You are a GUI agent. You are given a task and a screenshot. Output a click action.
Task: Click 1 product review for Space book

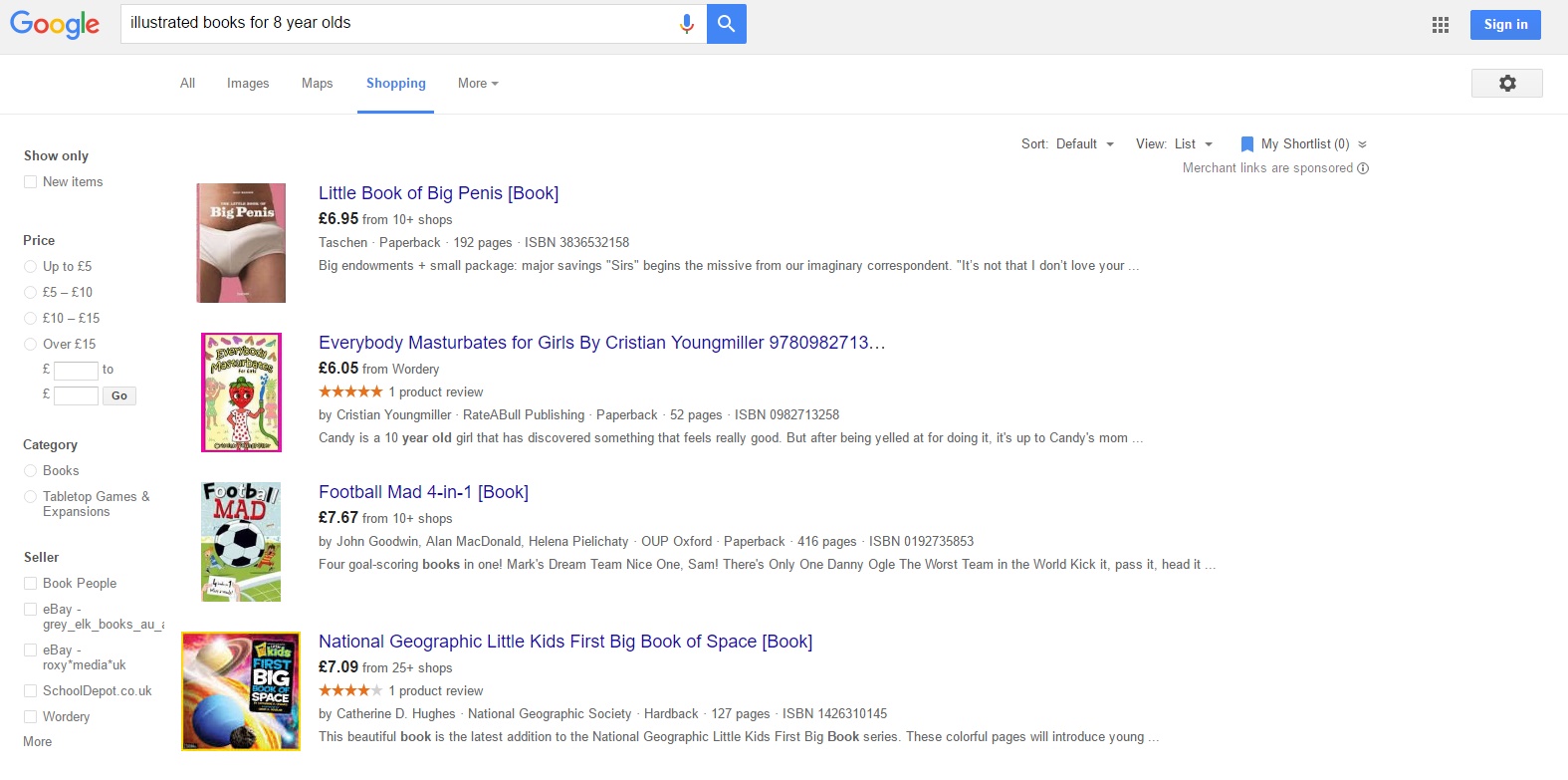click(436, 691)
